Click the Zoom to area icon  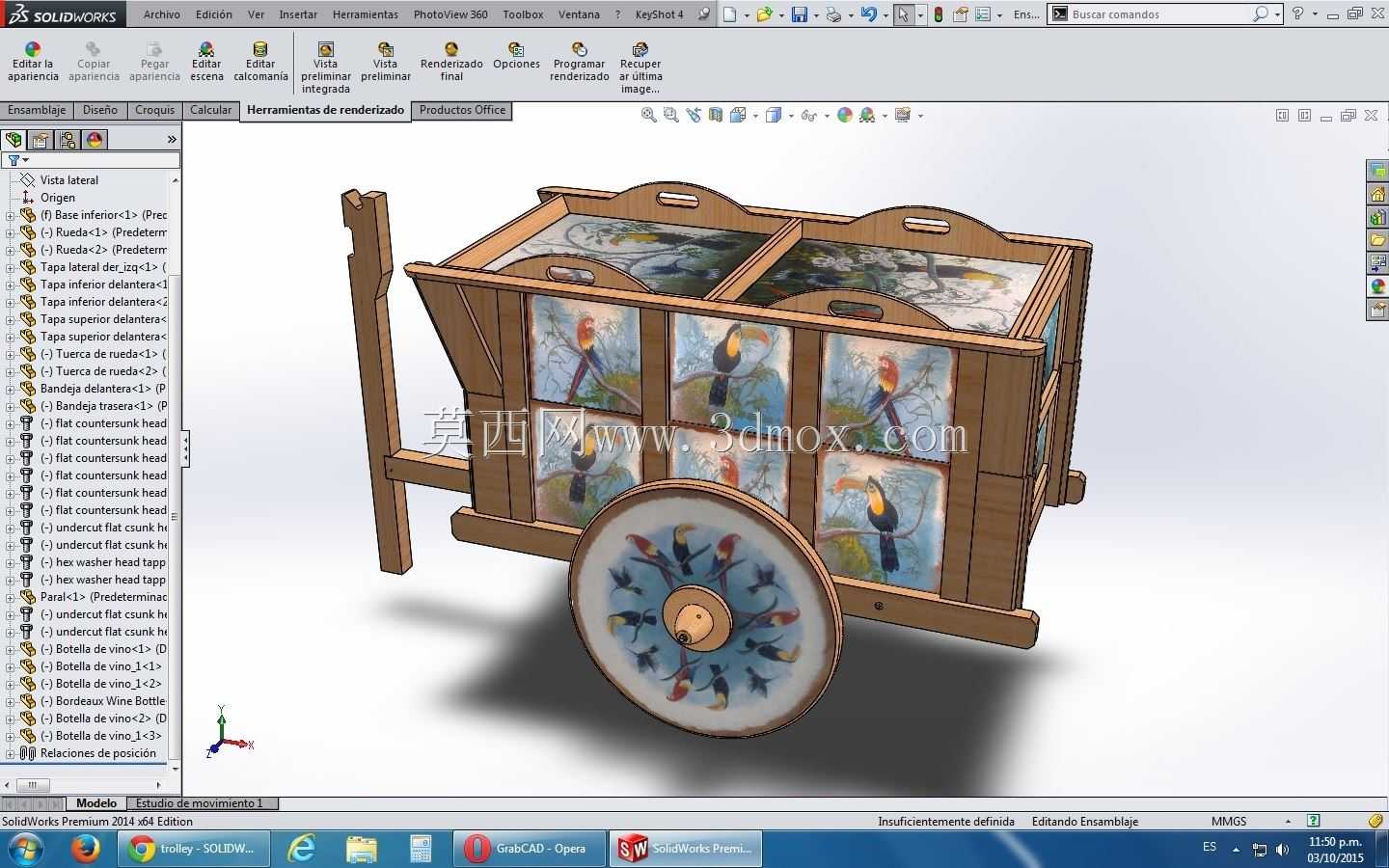tap(671, 115)
